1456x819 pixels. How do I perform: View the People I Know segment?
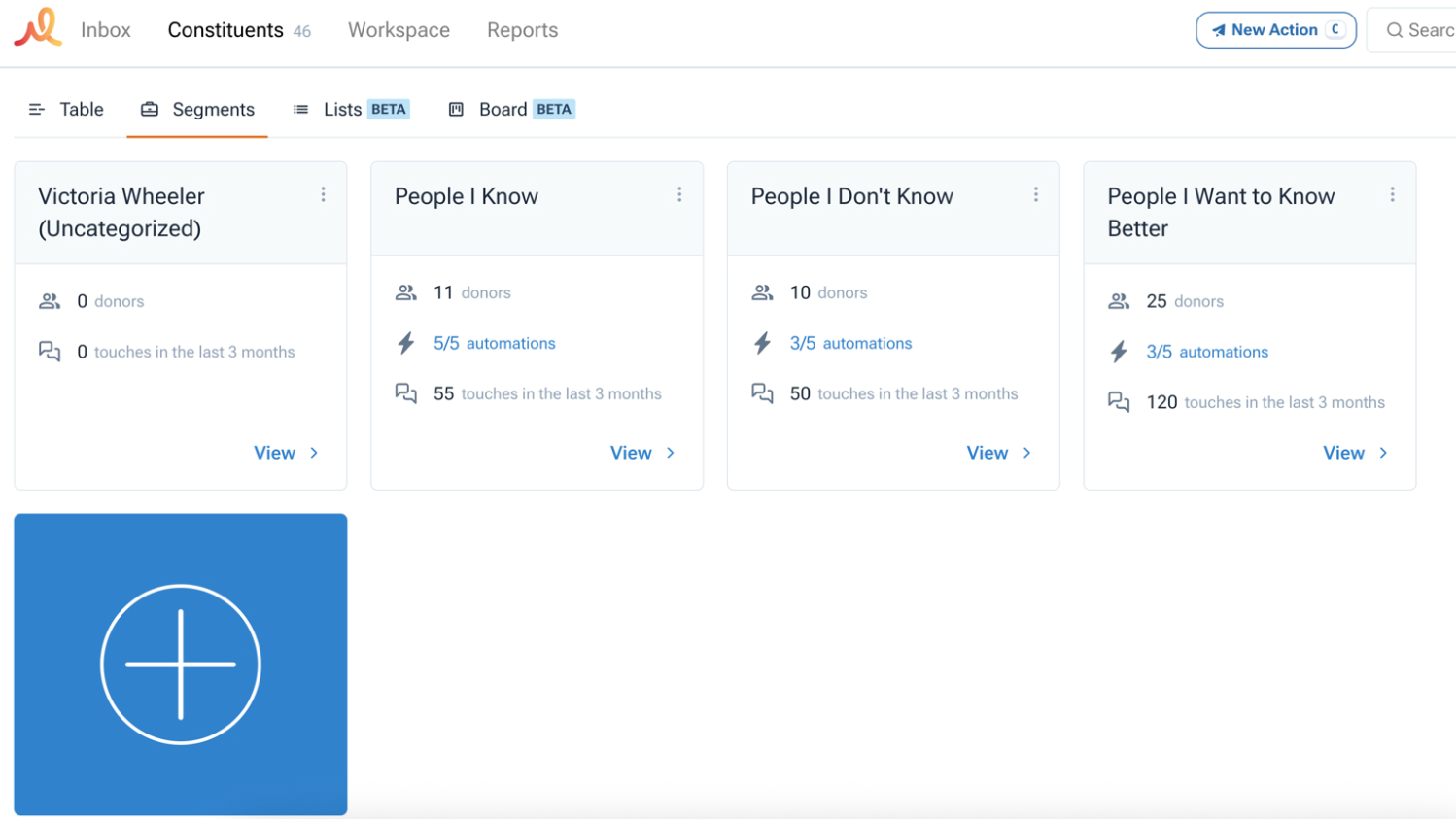click(643, 453)
